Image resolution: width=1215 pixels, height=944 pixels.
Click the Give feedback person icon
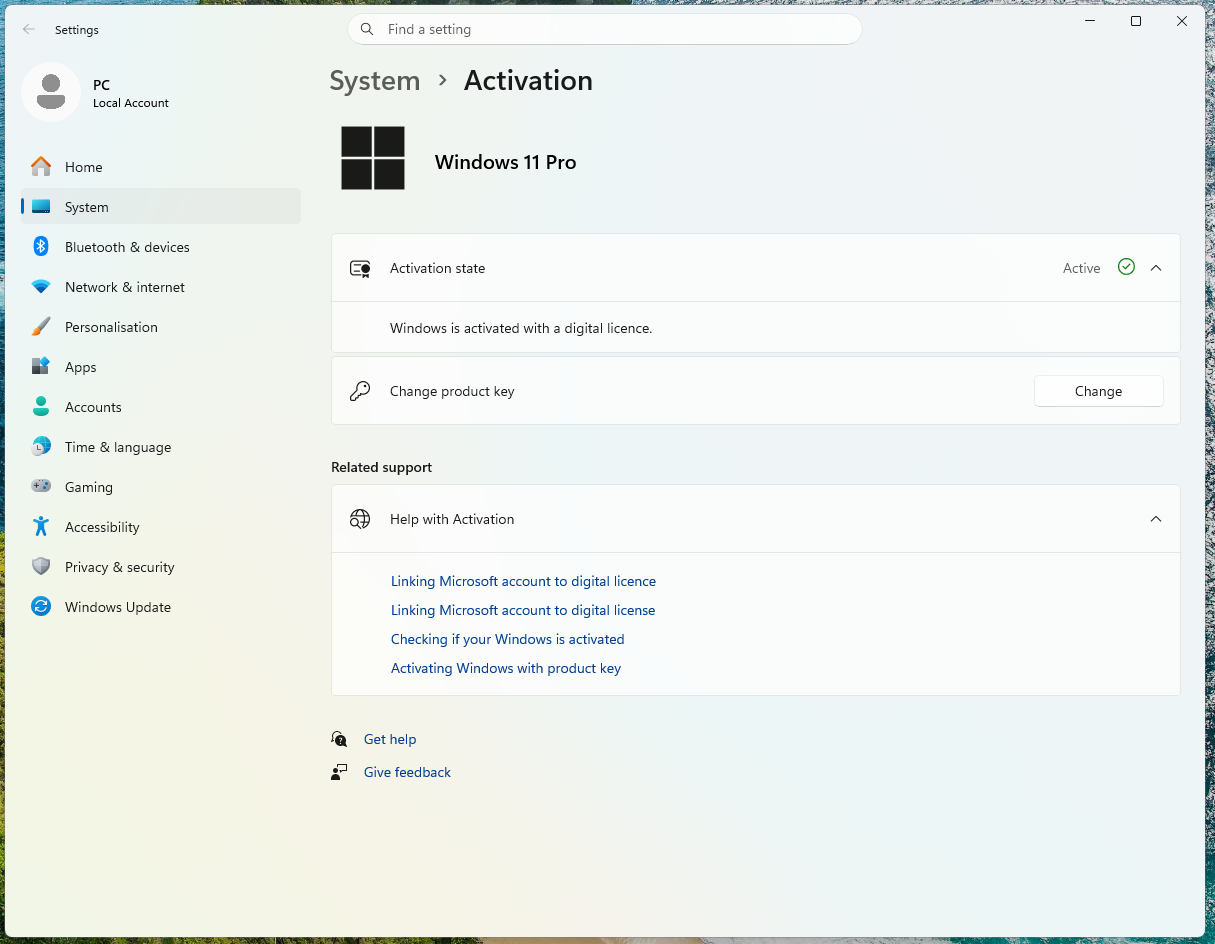339,772
